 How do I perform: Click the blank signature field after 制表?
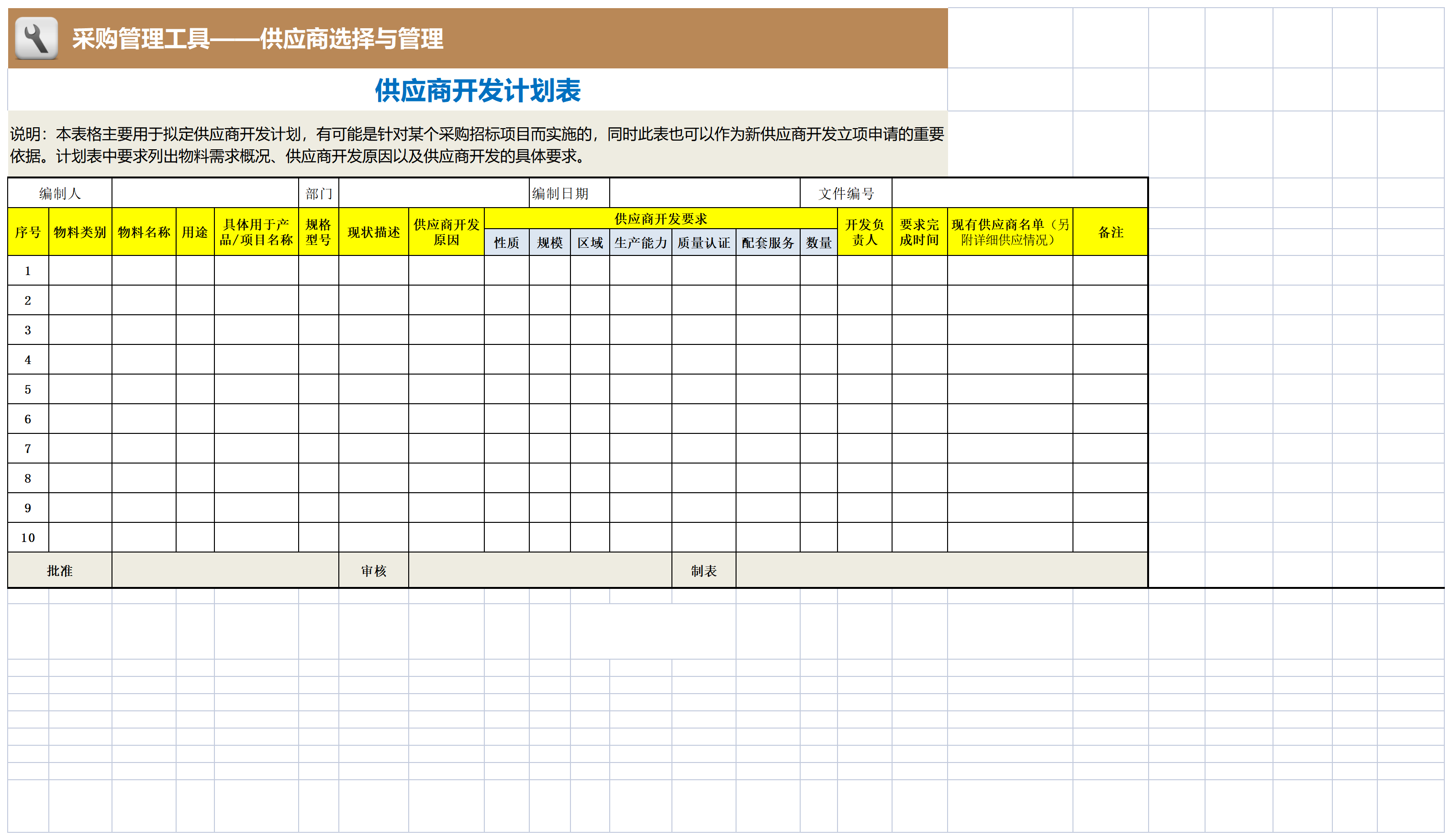(x=941, y=571)
